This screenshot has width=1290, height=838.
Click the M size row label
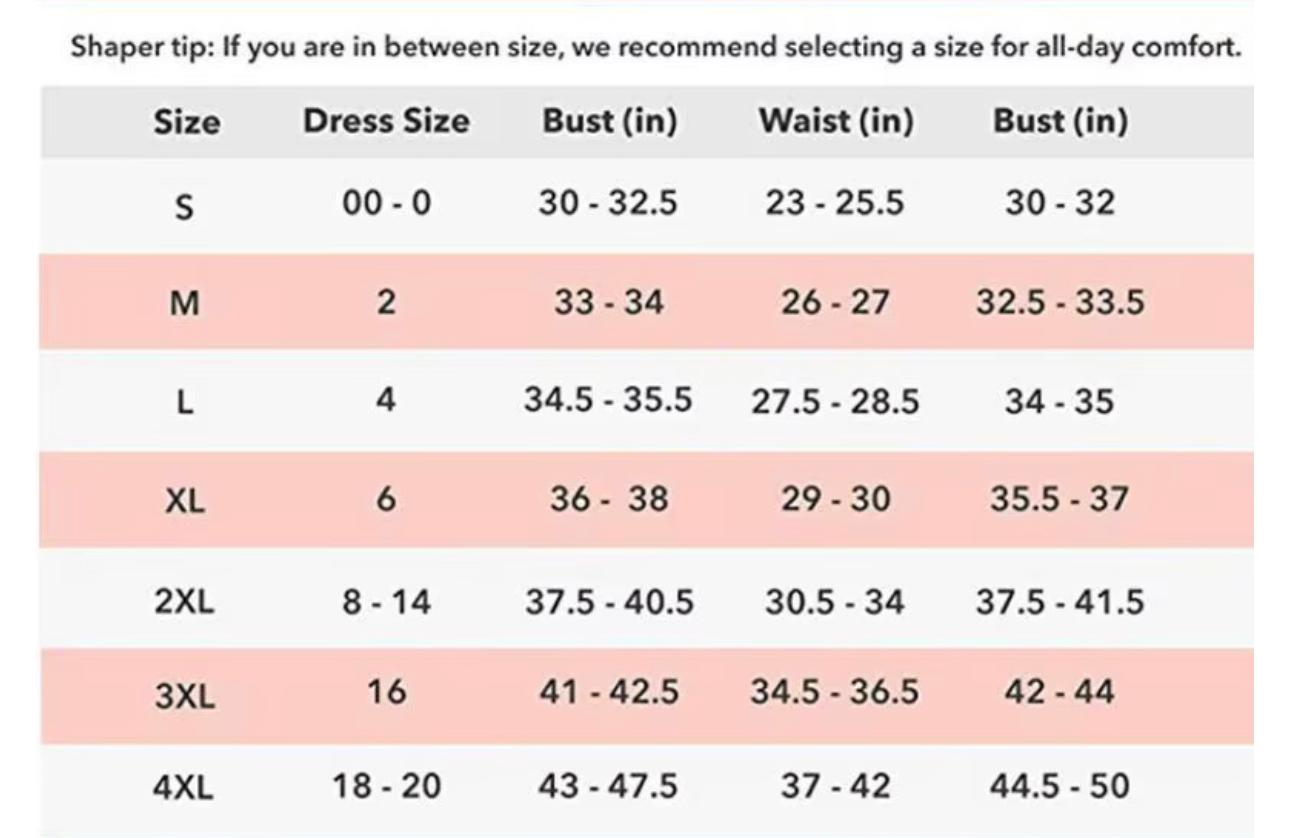pos(183,303)
